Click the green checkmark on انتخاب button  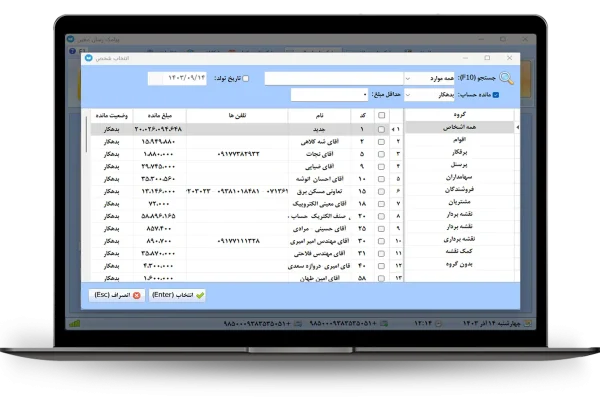[200, 296]
